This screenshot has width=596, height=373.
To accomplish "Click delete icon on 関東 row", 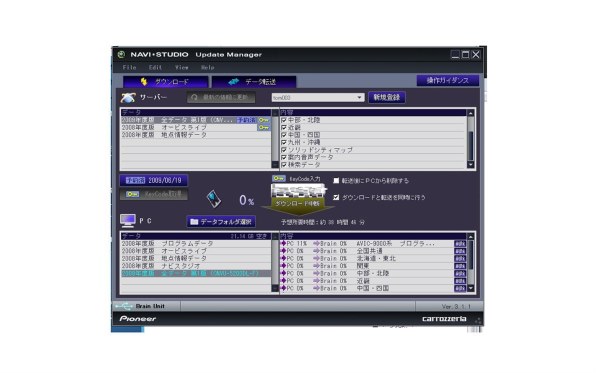I will click(x=460, y=266).
